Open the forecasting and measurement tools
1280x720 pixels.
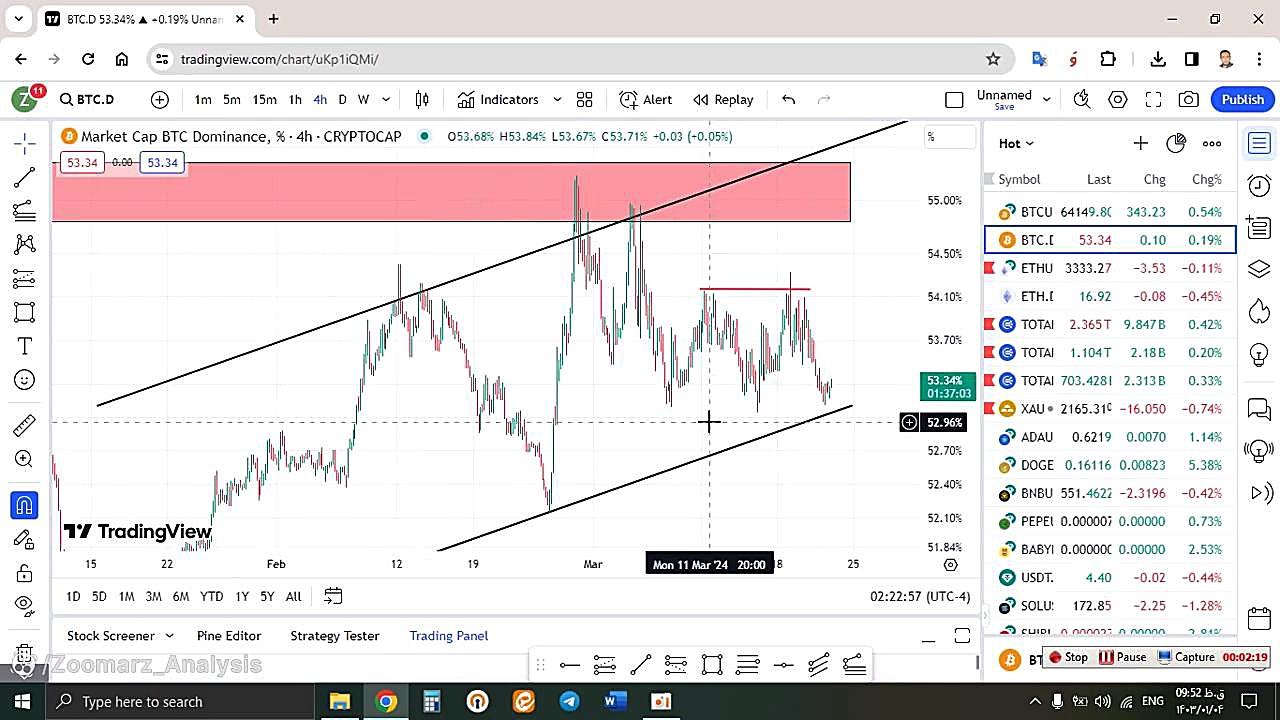(25, 278)
